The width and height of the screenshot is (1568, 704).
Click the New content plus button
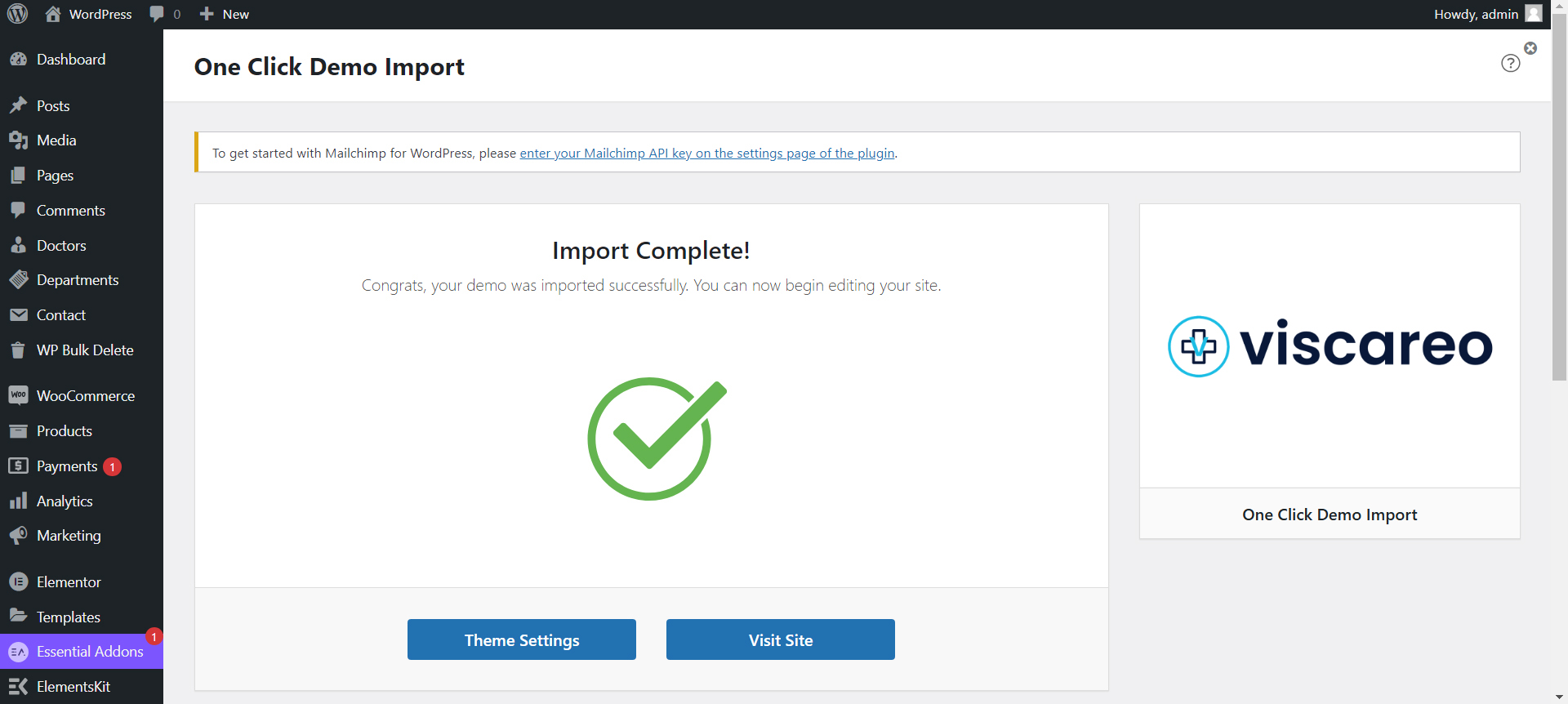tap(207, 14)
